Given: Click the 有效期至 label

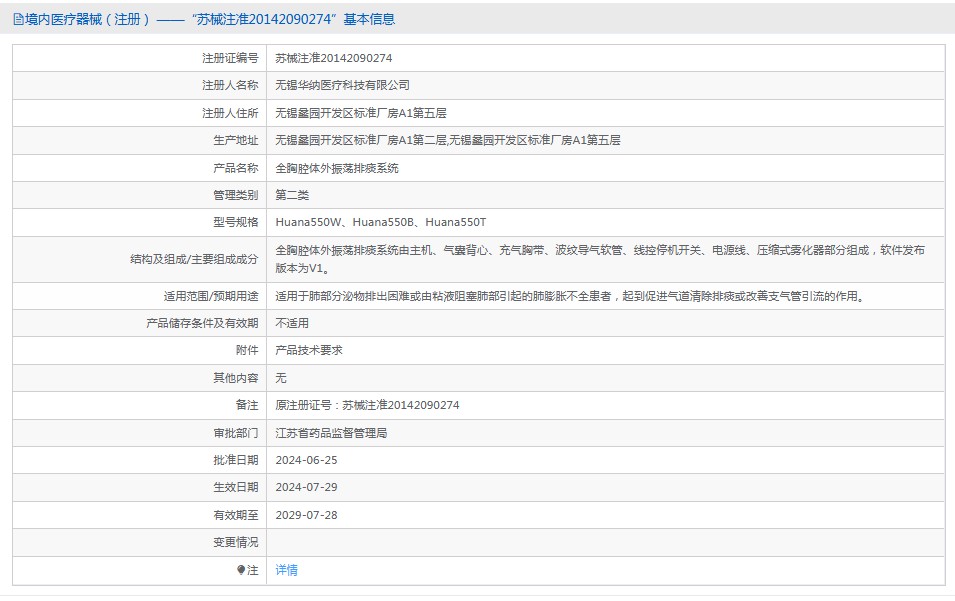Looking at the screenshot, I should (x=236, y=515).
